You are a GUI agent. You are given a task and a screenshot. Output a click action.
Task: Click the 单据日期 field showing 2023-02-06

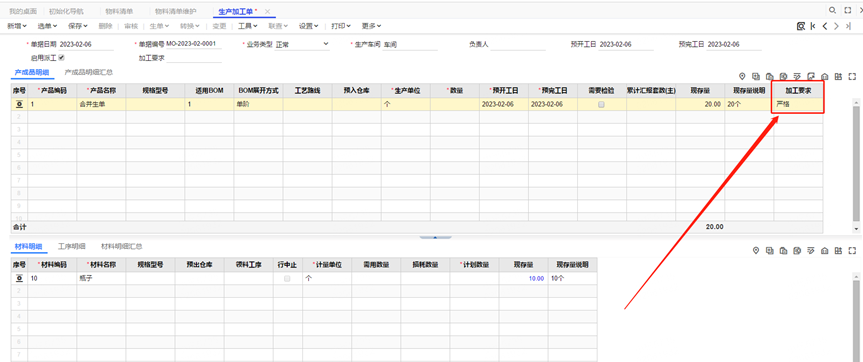point(86,44)
